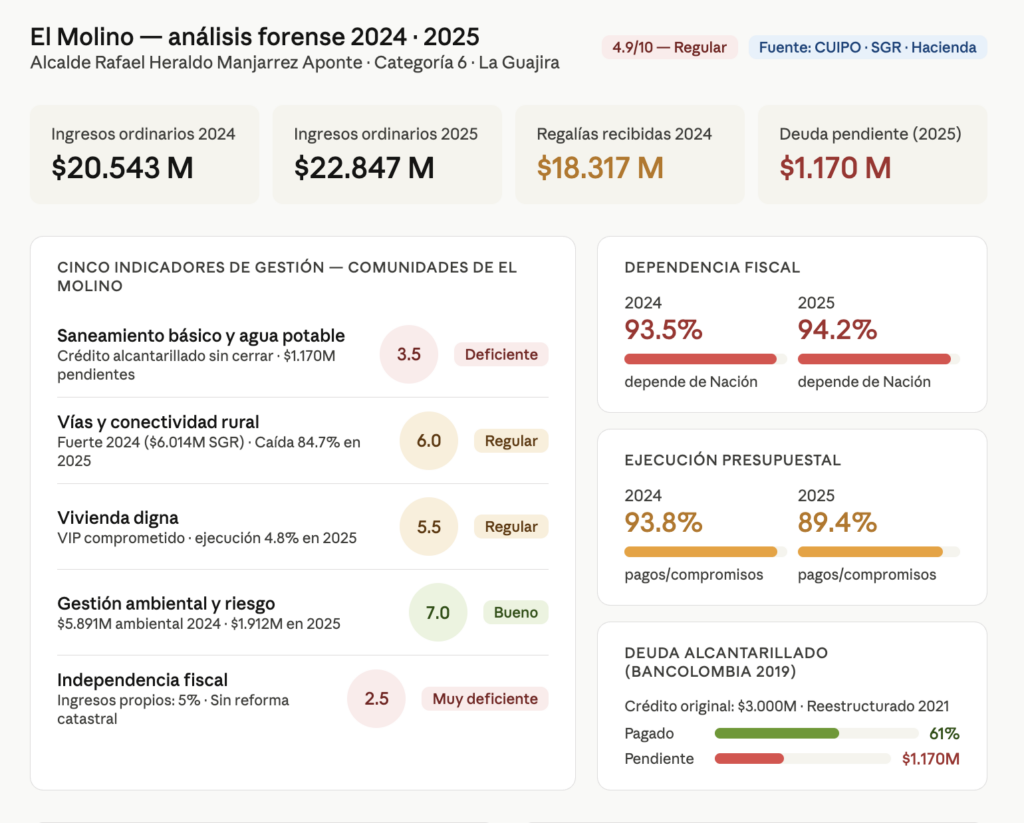Image resolution: width=1024 pixels, height=823 pixels.
Task: Open the Ingresos ordinarios 2024 card
Action: click(x=144, y=154)
